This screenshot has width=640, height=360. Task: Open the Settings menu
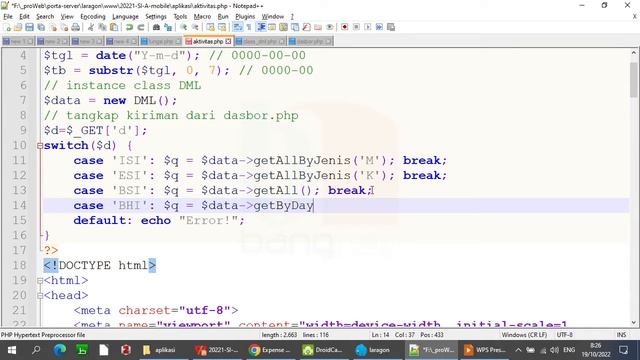(156, 17)
